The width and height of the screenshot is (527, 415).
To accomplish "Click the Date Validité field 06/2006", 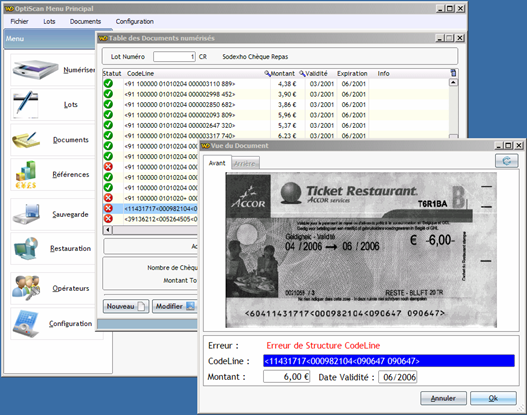I will click(398, 377).
